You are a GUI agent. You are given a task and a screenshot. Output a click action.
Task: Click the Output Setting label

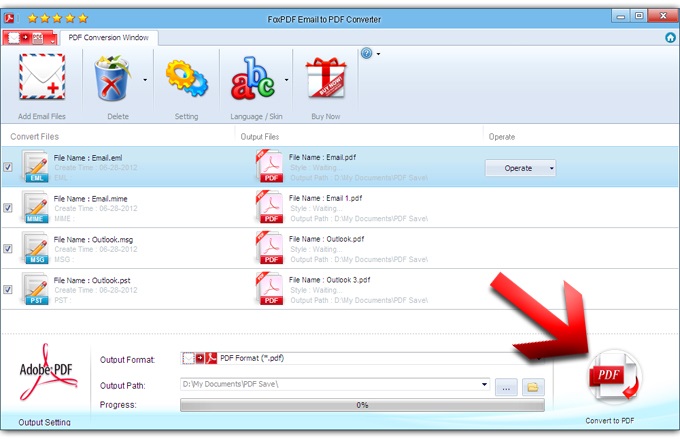pos(44,422)
